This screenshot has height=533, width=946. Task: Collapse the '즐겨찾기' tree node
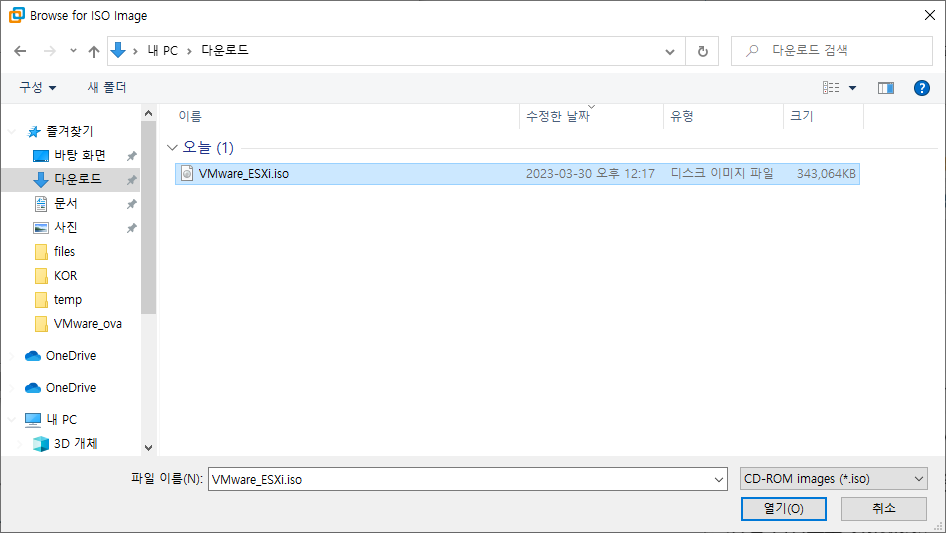pos(11,131)
